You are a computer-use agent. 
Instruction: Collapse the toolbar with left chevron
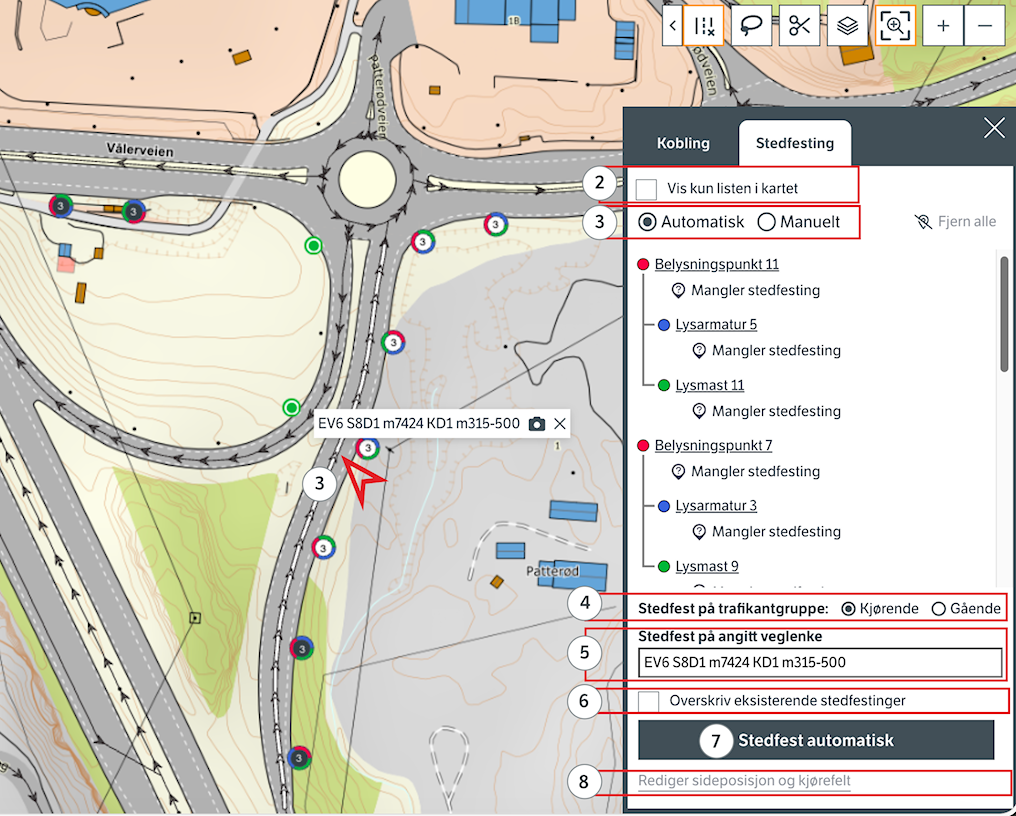(673, 27)
